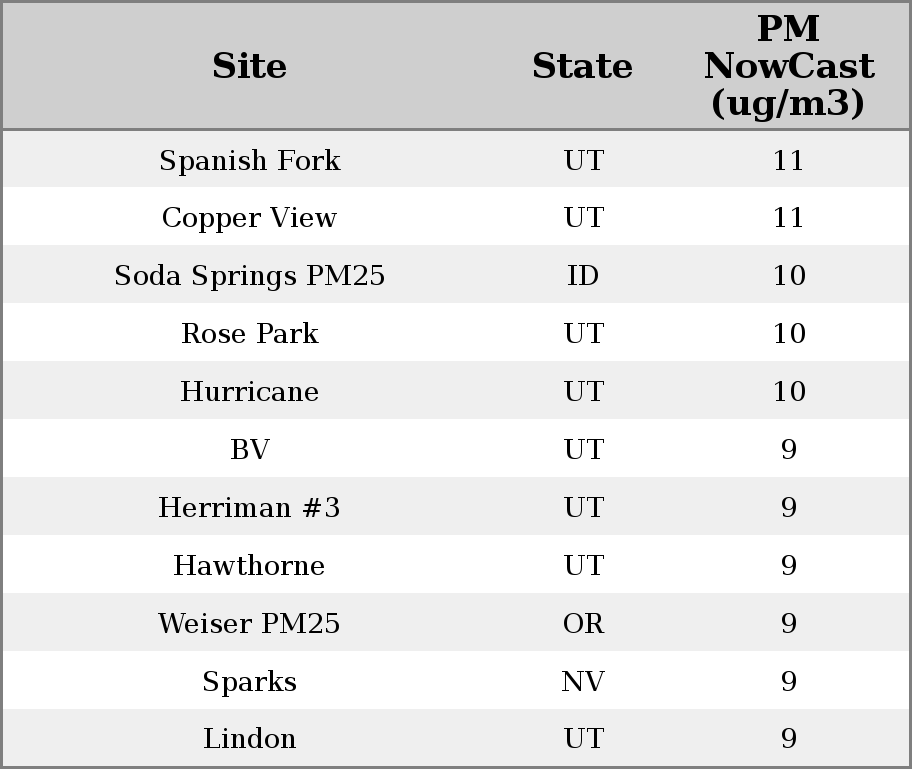Click the Lindon site cell
The width and height of the screenshot is (912, 769).
click(249, 739)
